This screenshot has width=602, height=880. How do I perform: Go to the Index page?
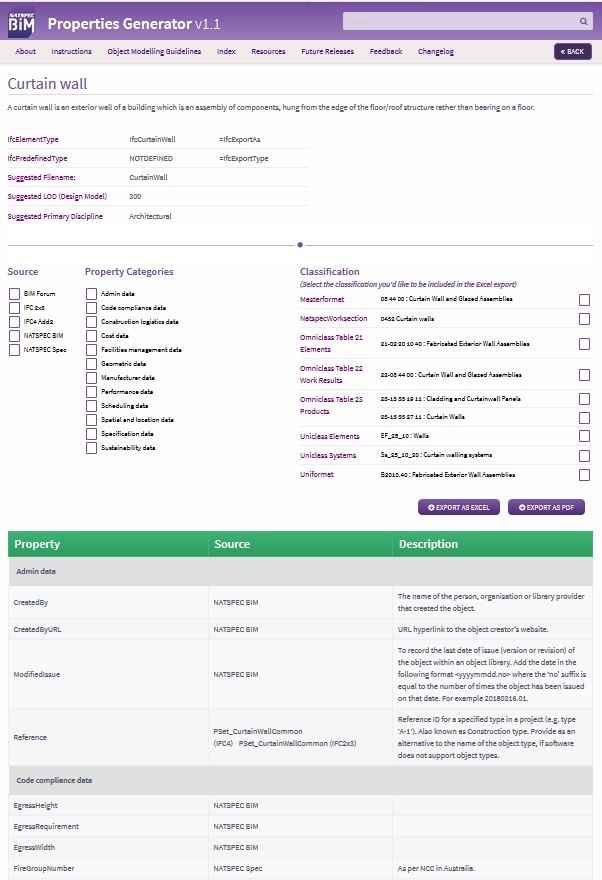[x=226, y=51]
